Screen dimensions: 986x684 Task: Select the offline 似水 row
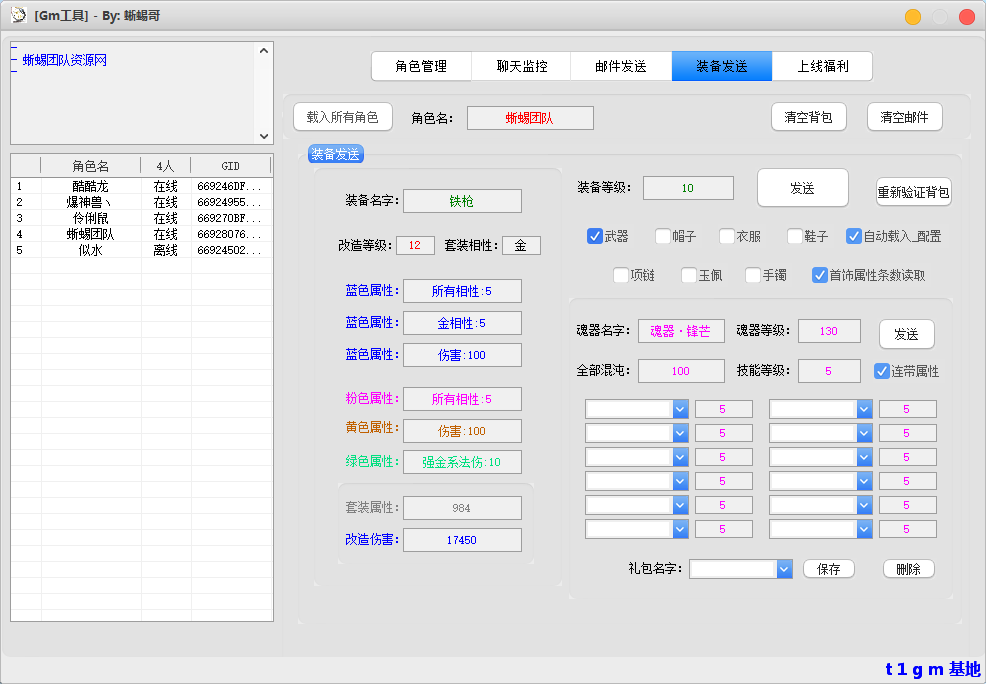[x=142, y=250]
